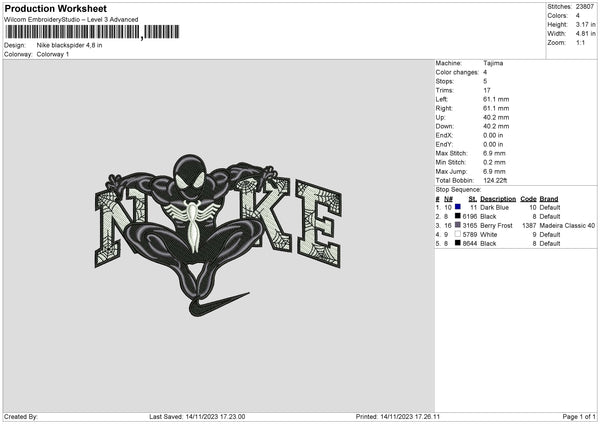
Task: Click the black swatch in row 5
Action: [458, 243]
